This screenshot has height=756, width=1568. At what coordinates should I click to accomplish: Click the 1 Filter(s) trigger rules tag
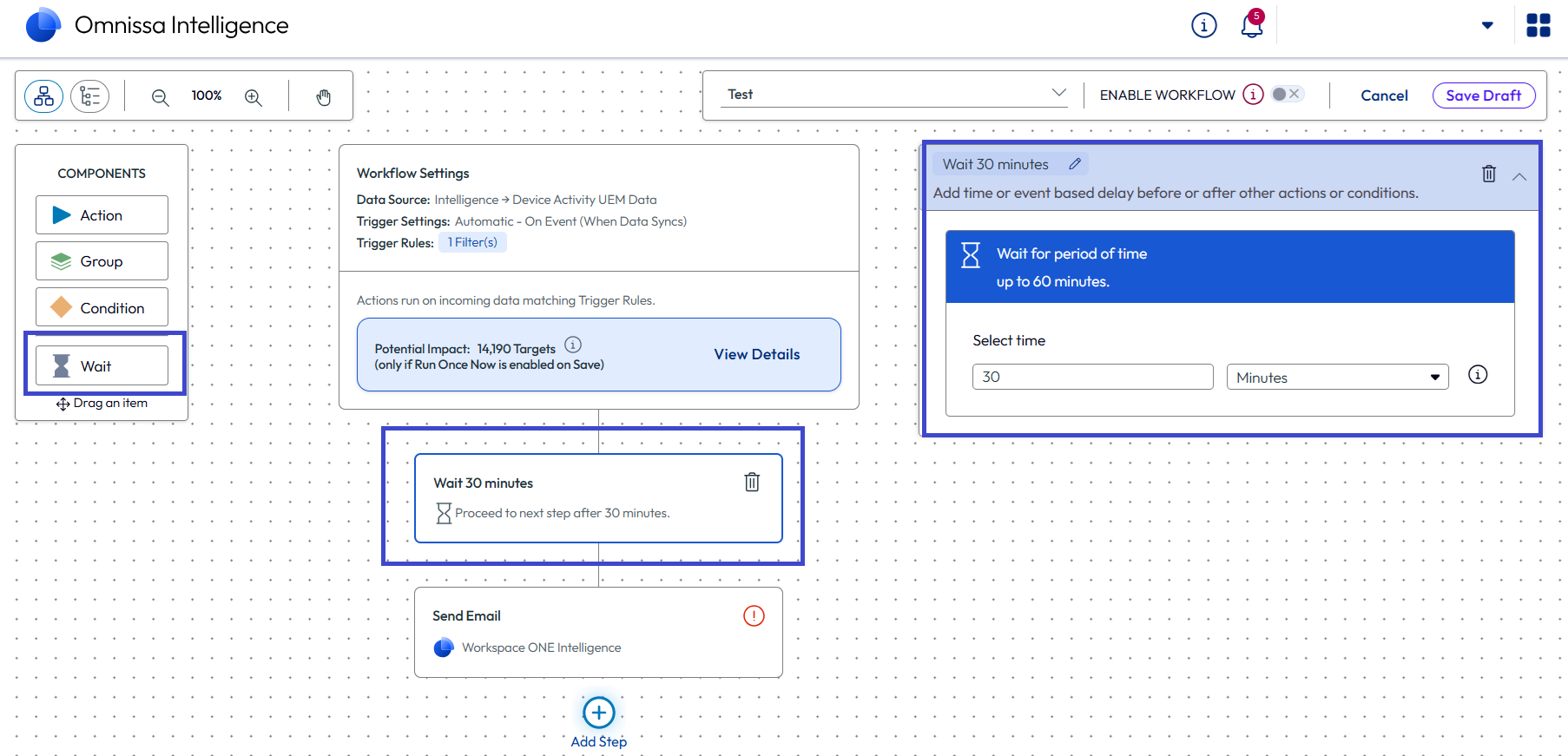click(472, 242)
